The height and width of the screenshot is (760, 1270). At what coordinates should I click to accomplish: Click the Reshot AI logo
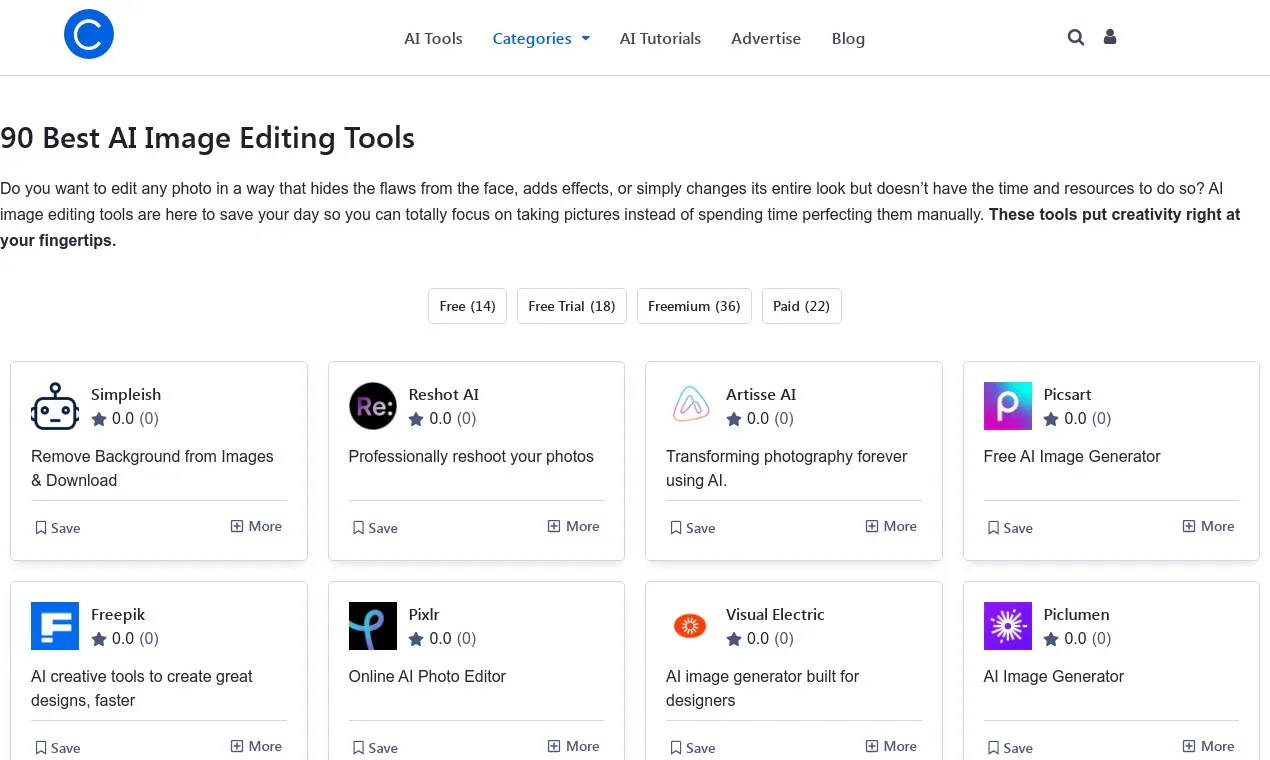pos(373,406)
